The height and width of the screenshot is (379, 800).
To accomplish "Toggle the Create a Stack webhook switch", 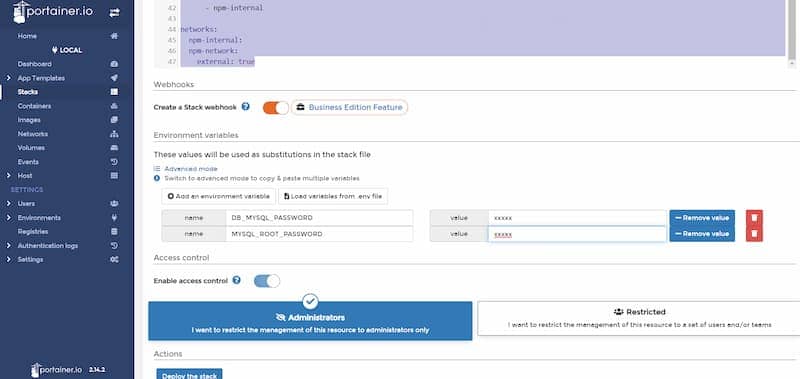I will [276, 108].
